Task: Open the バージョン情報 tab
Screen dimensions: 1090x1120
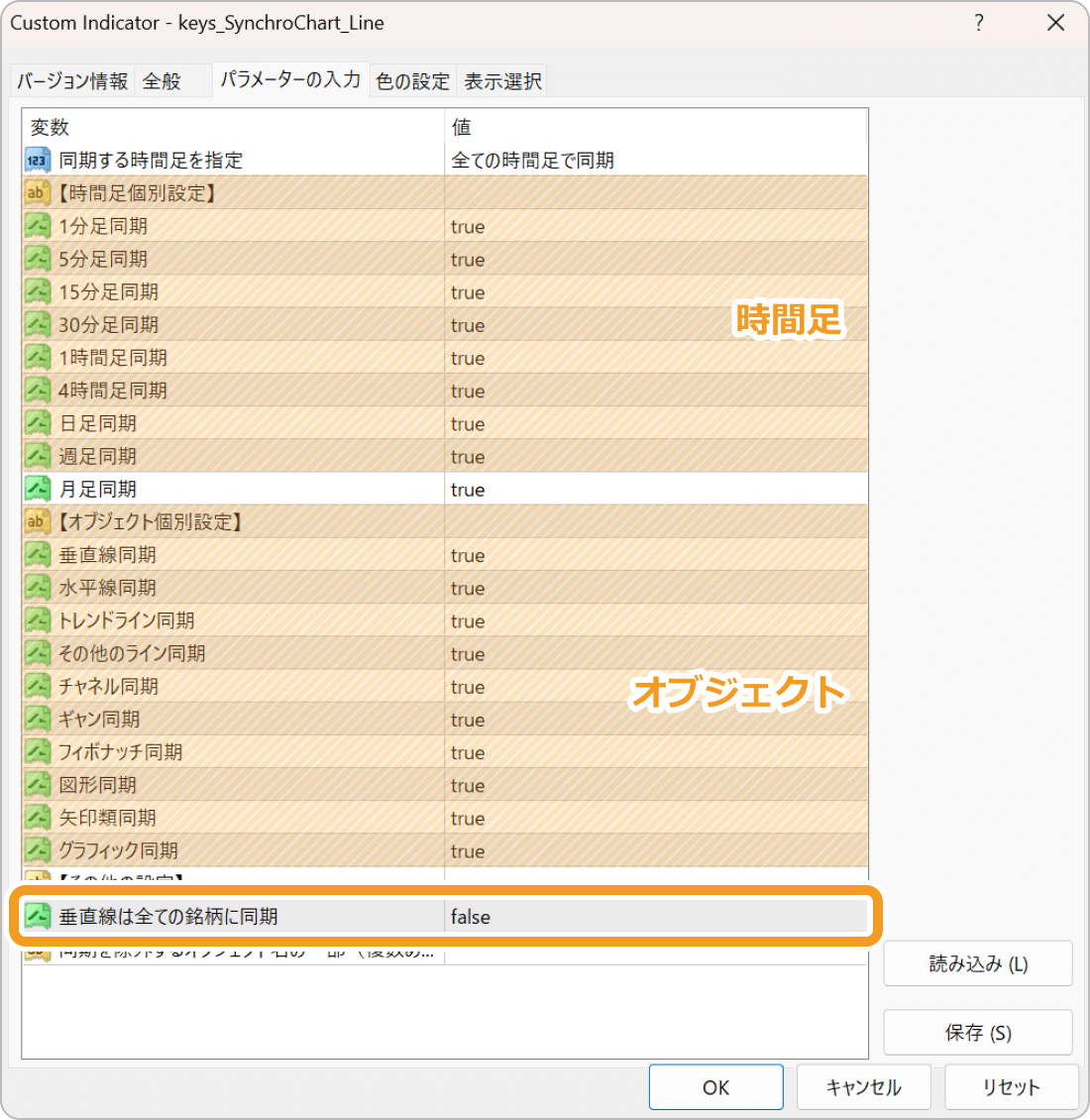Action: tap(72, 80)
